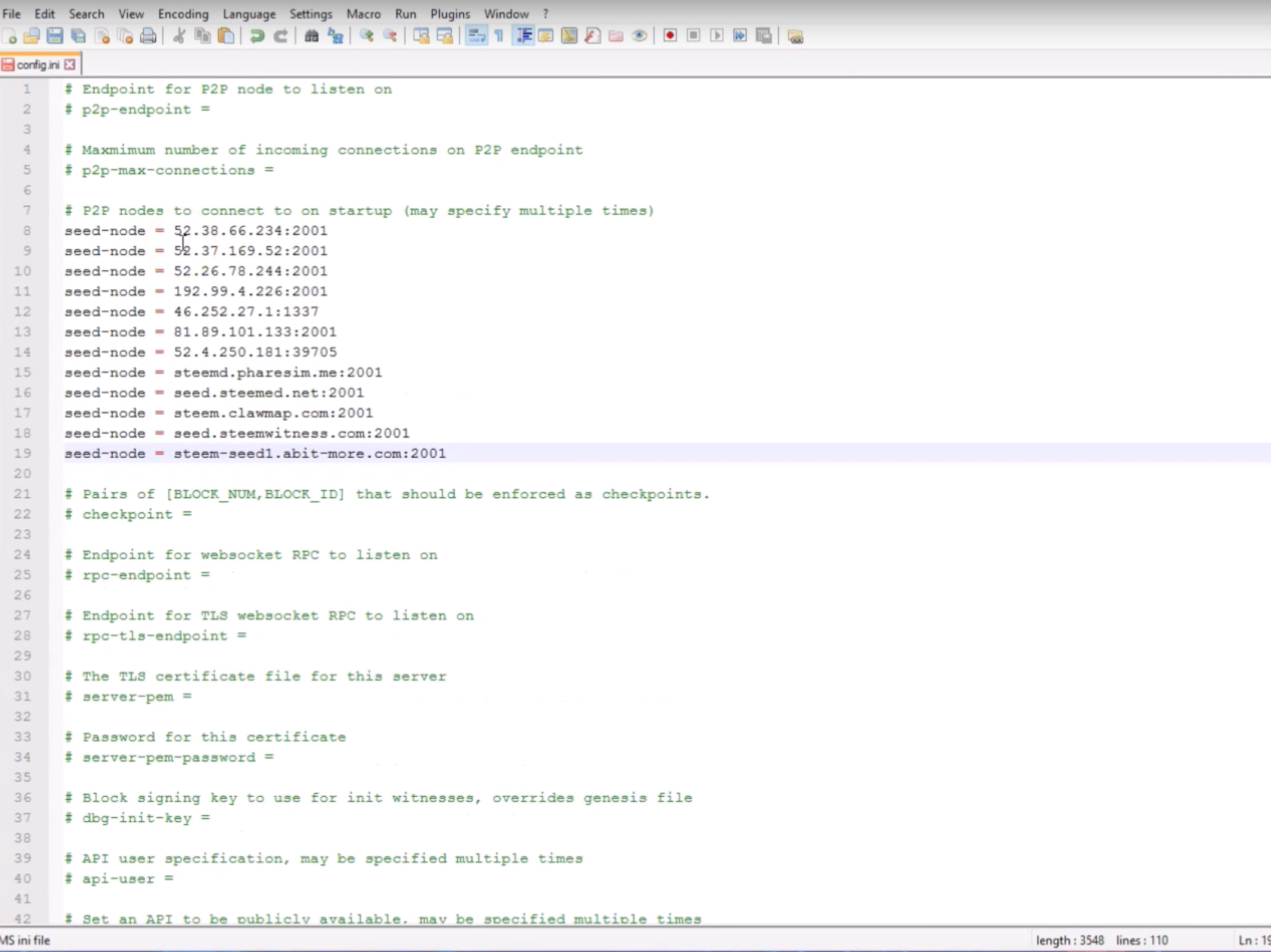Open Find with the binoculars icon
Viewport: 1271px width, 952px height.
pos(311,36)
